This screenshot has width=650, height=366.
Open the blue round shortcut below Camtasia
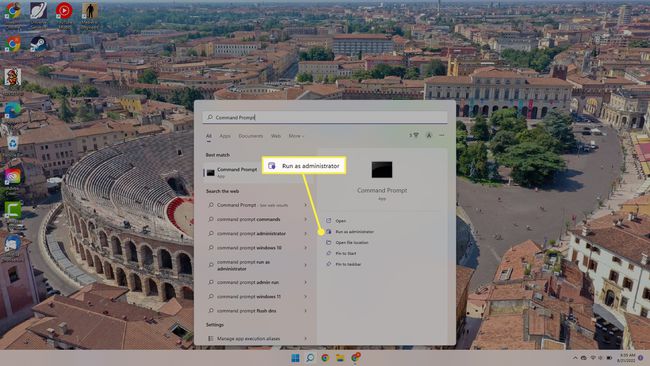coord(13,243)
